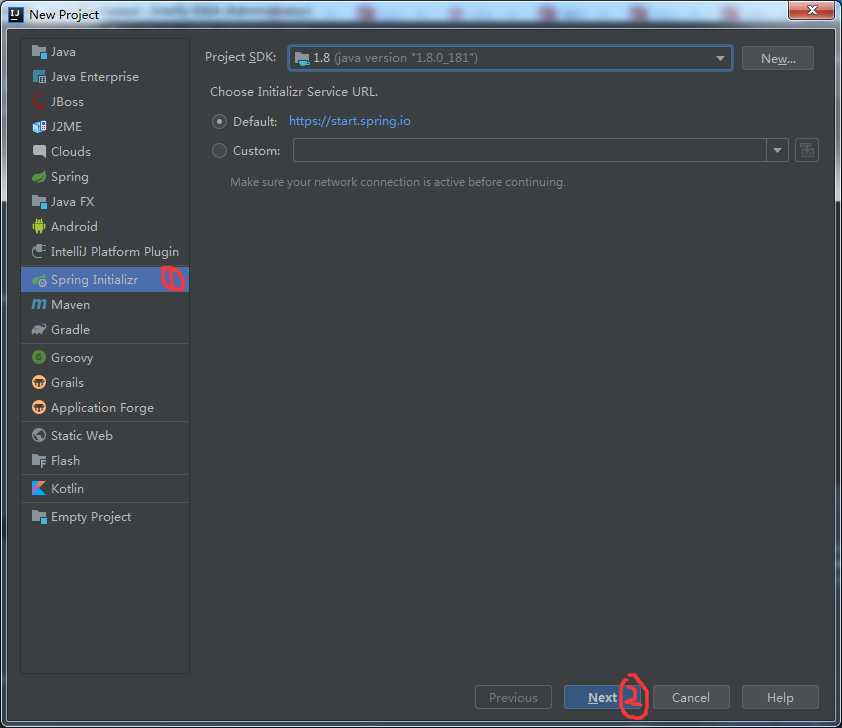842x728 pixels.
Task: Choose the Gradle project type
Action: (x=105, y=330)
